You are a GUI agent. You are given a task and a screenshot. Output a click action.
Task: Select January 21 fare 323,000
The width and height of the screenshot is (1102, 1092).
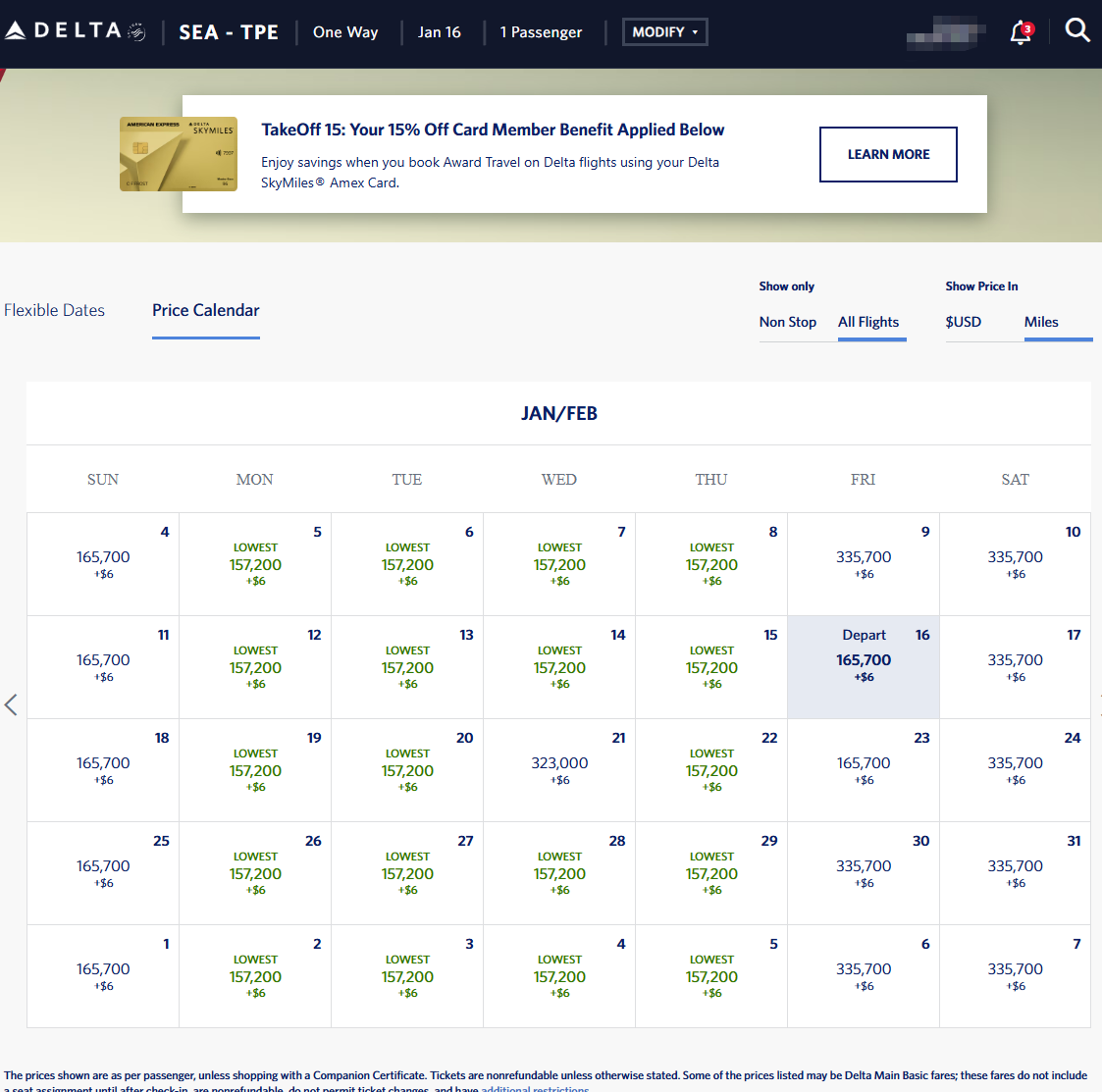point(559,770)
